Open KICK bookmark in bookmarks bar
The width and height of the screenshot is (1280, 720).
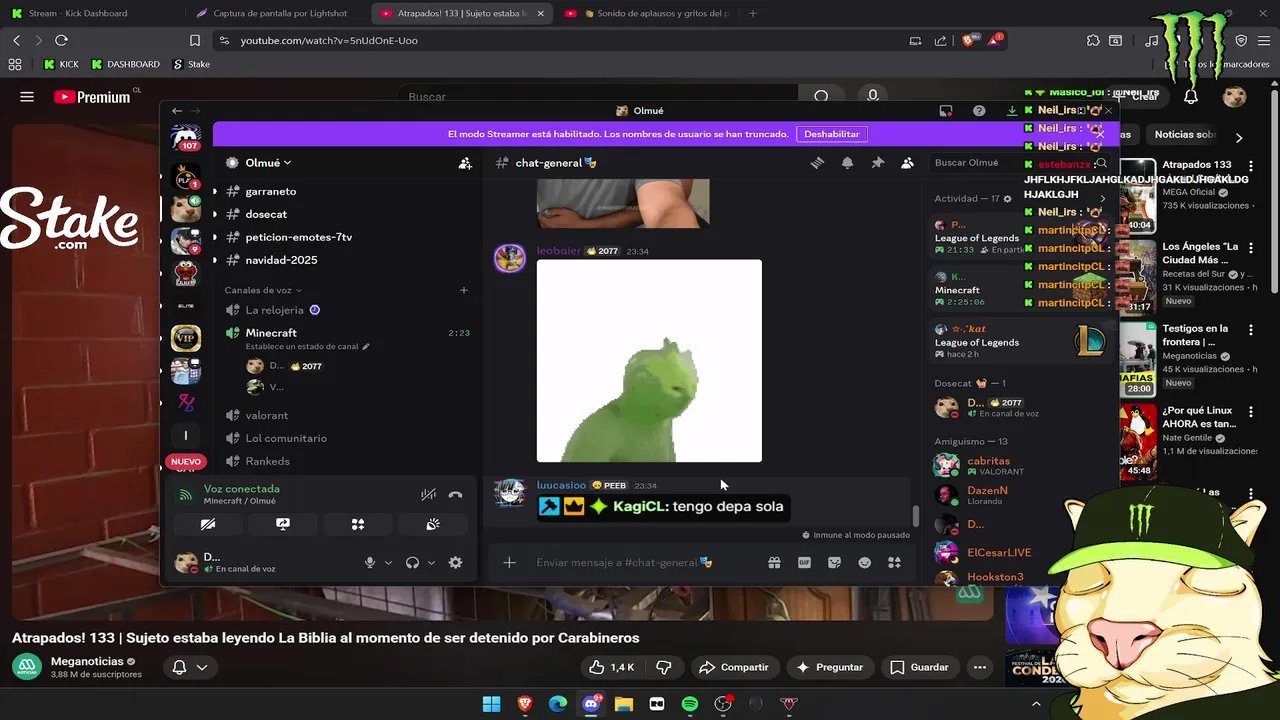pyautogui.click(x=62, y=64)
